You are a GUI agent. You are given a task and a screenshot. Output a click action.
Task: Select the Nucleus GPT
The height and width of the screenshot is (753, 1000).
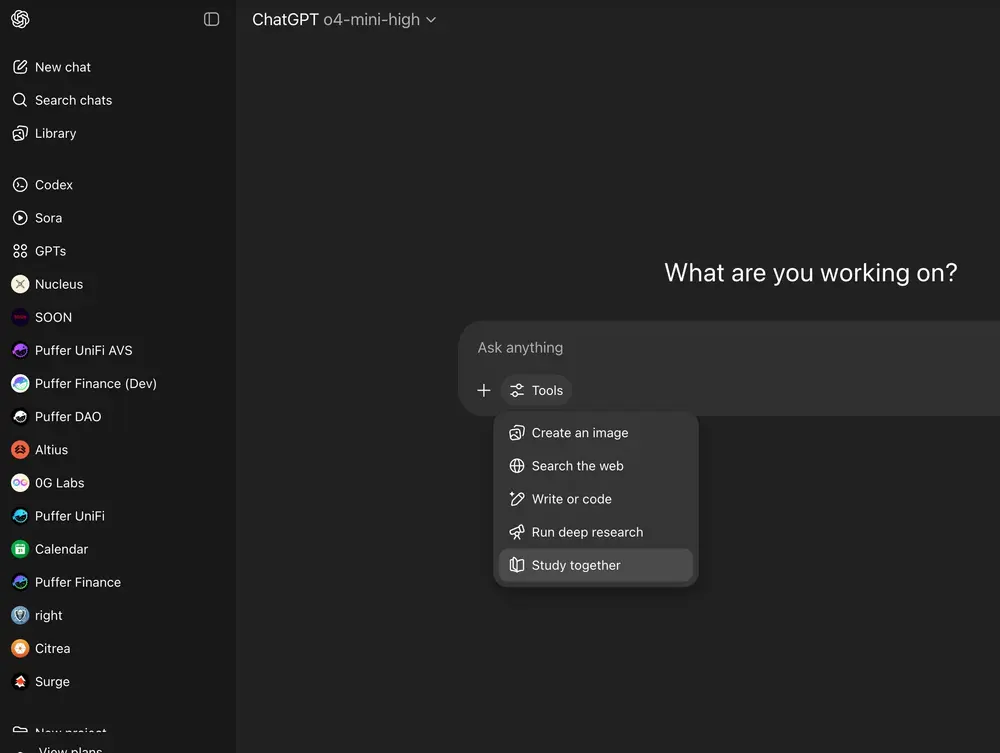58,284
